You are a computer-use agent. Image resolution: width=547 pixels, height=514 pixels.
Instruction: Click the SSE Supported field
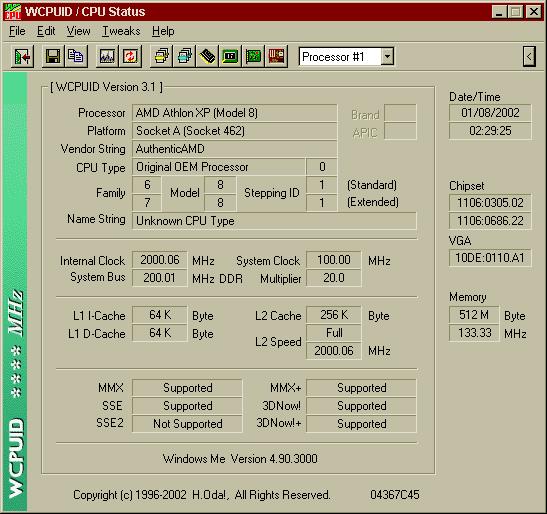click(x=187, y=406)
